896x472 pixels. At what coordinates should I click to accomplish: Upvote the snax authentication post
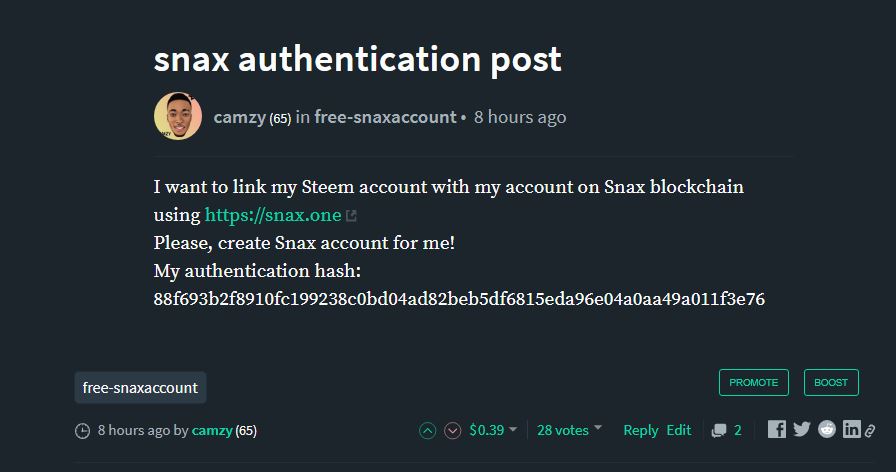tap(428, 430)
